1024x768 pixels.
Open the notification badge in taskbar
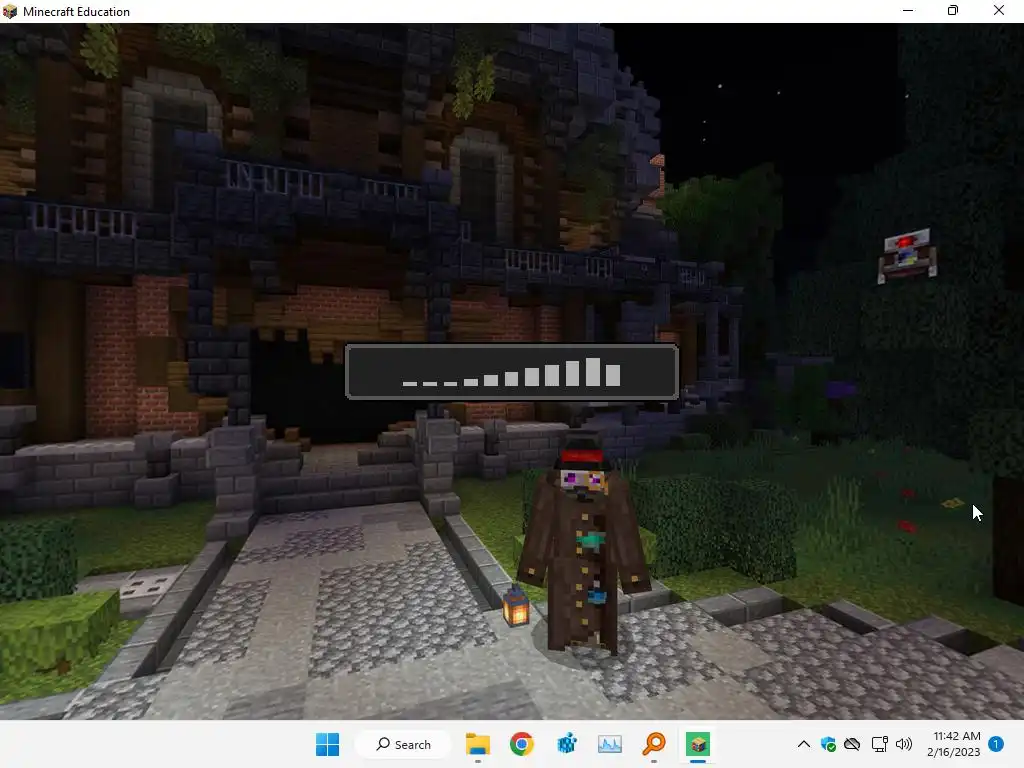click(x=996, y=744)
